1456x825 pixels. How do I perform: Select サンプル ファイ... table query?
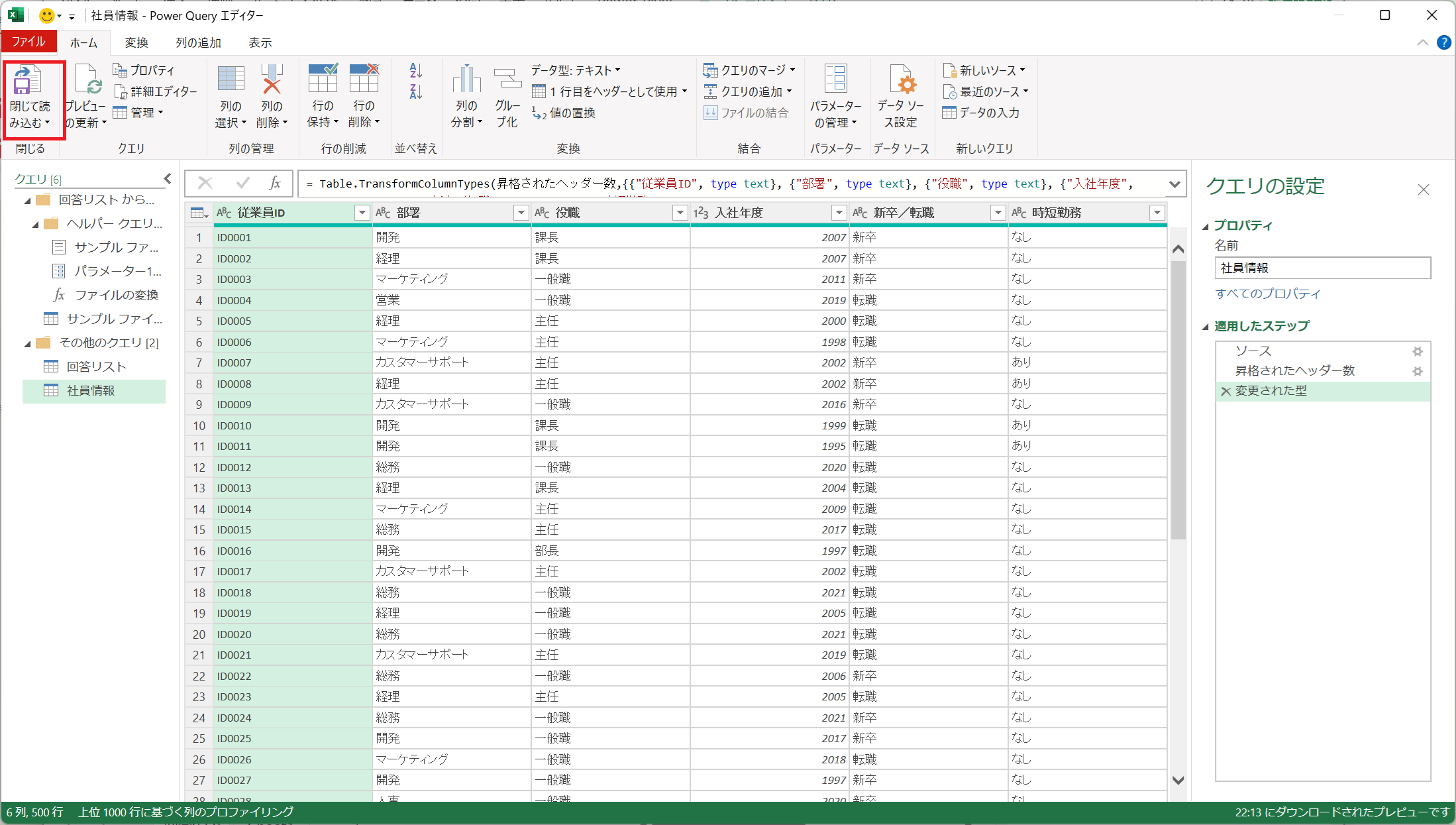pyautogui.click(x=103, y=319)
